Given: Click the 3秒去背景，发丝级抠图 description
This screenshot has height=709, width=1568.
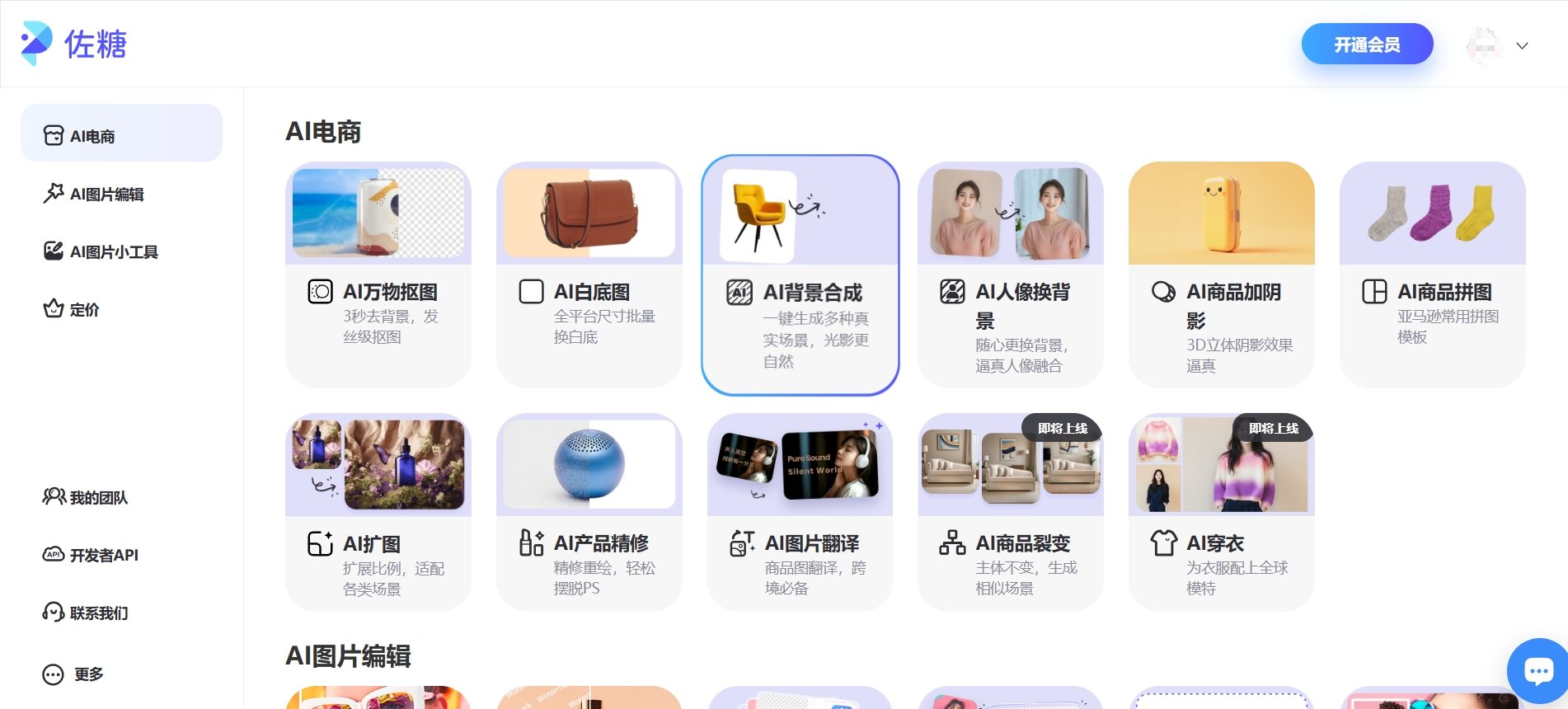Looking at the screenshot, I should pyautogui.click(x=391, y=326).
